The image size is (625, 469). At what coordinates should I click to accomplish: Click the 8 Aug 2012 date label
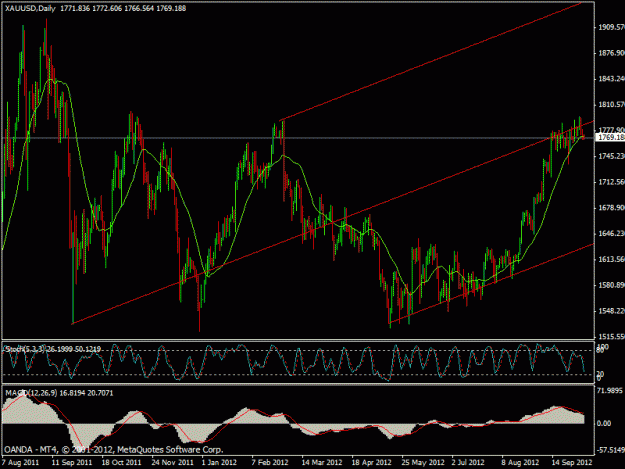(520, 463)
